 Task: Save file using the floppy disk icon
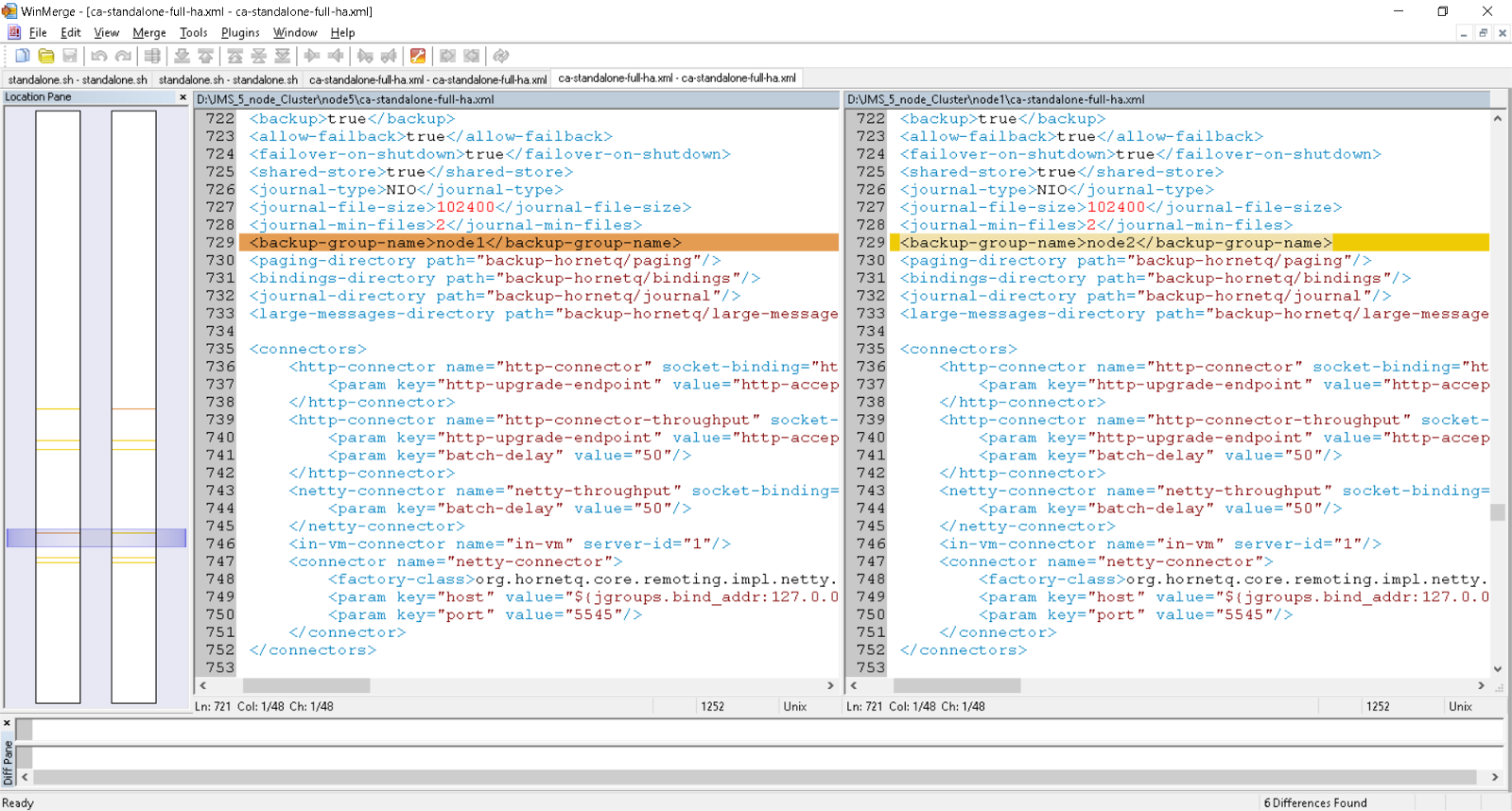coord(70,56)
